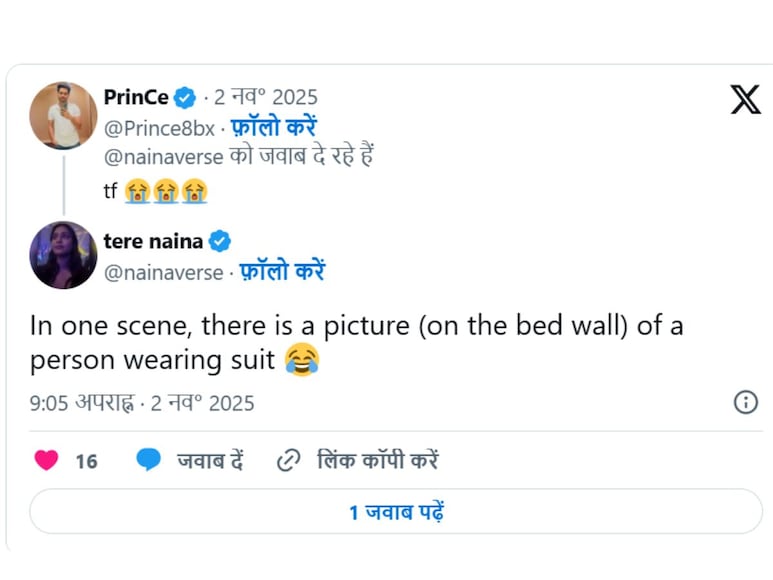Click PrinCe's blue verified badge
Screen dimensions: 773x580
tap(185, 98)
